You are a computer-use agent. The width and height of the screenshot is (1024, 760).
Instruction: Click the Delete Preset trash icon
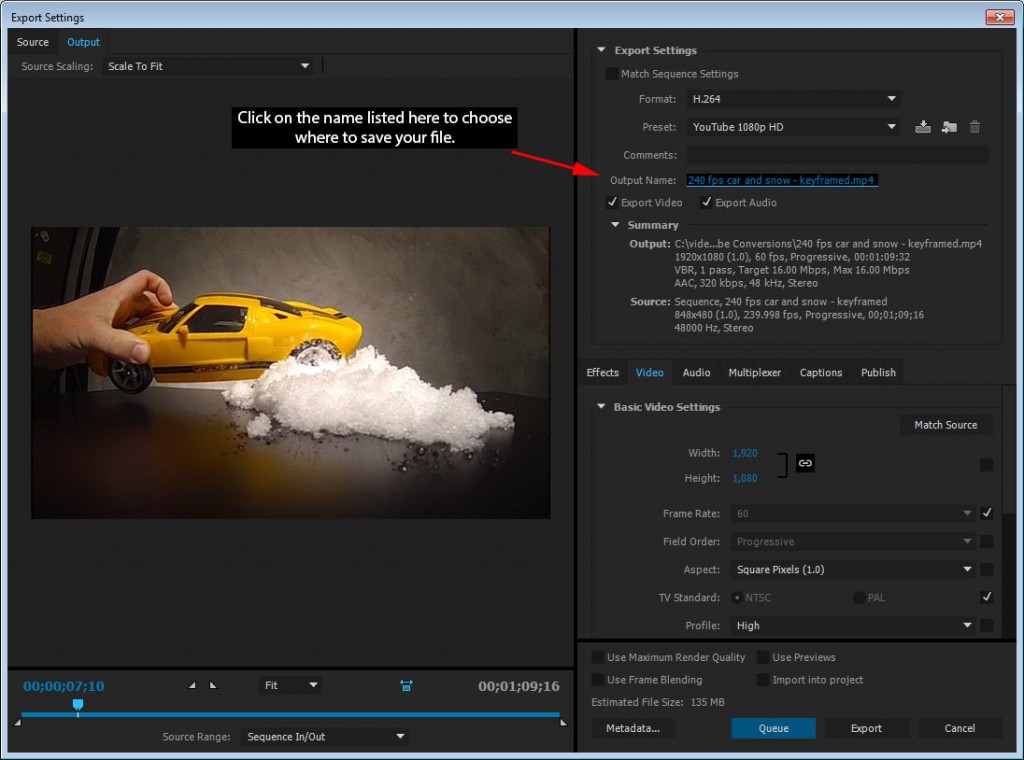click(975, 127)
